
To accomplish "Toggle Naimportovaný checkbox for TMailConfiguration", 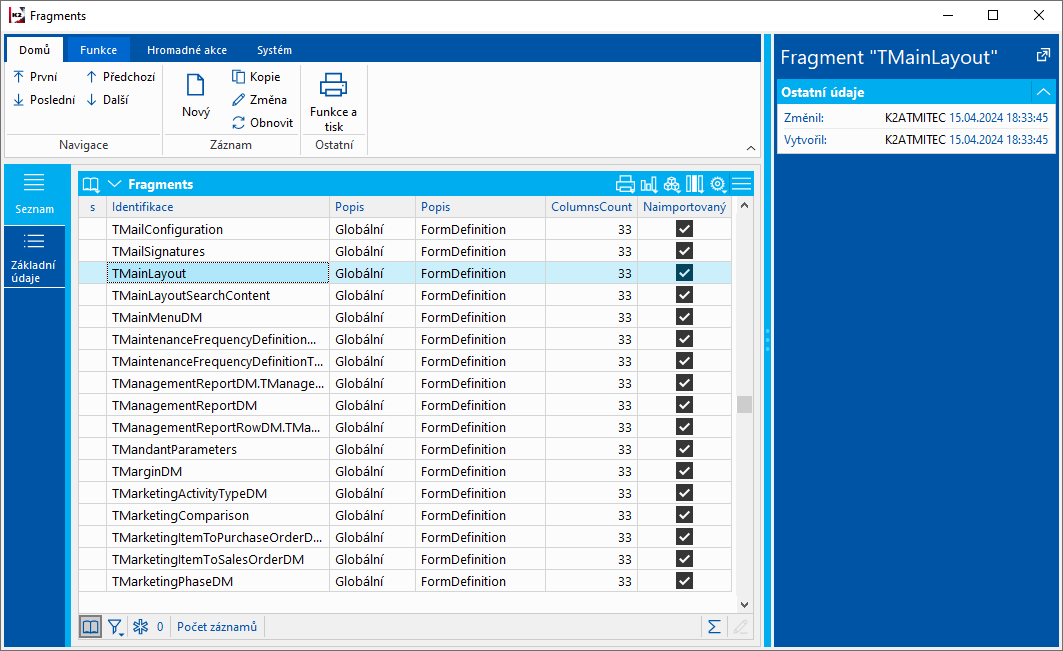I will [x=684, y=229].
